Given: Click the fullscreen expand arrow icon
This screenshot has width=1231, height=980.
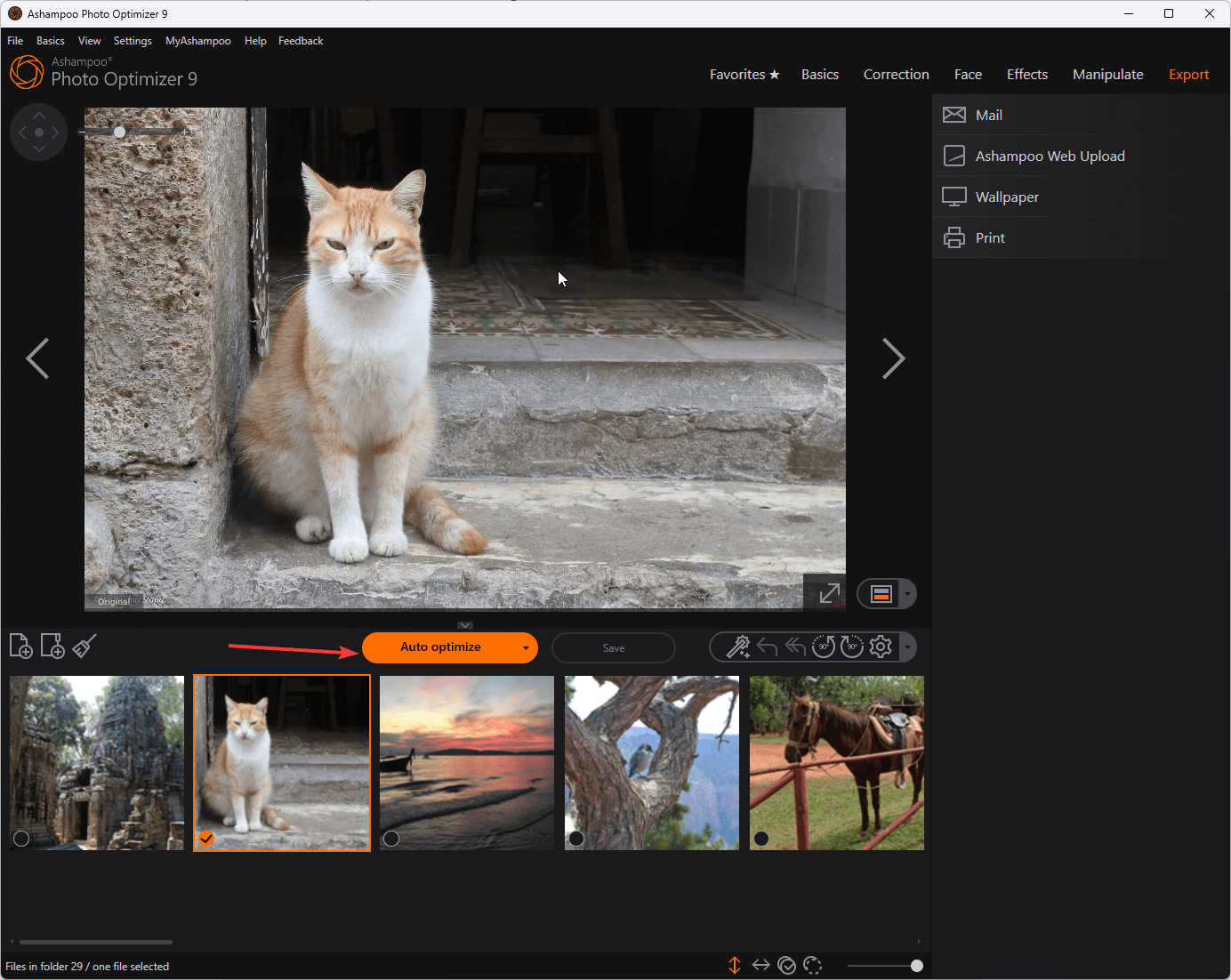Looking at the screenshot, I should coord(829,593).
